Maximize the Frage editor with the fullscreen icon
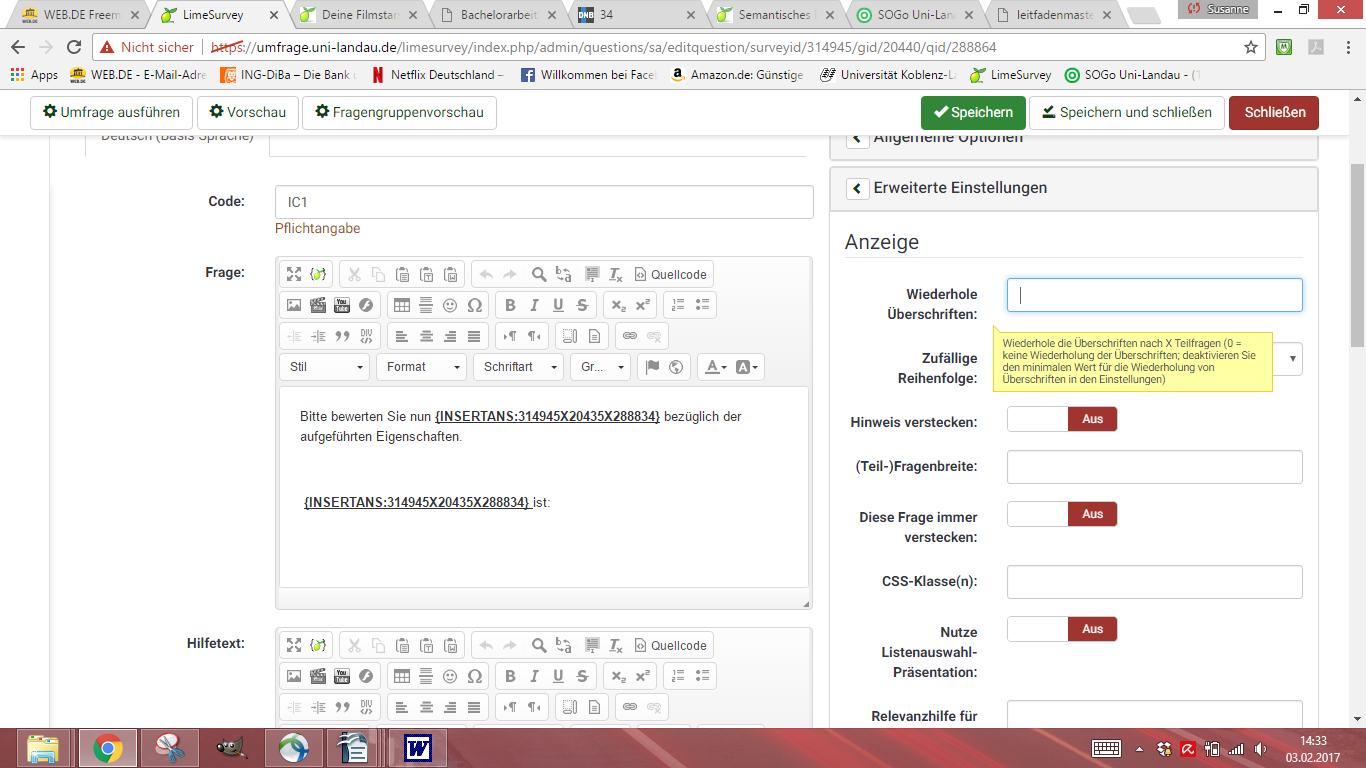The height and width of the screenshot is (768, 1366). pyautogui.click(x=294, y=274)
